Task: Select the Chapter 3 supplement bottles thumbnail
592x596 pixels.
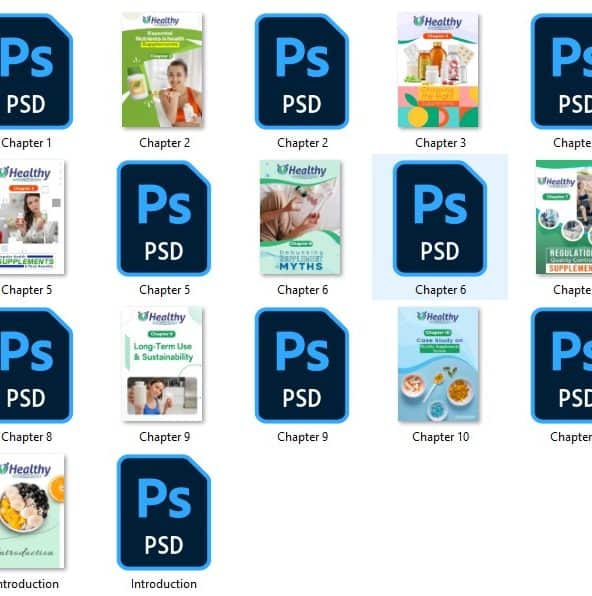Action: (438, 70)
